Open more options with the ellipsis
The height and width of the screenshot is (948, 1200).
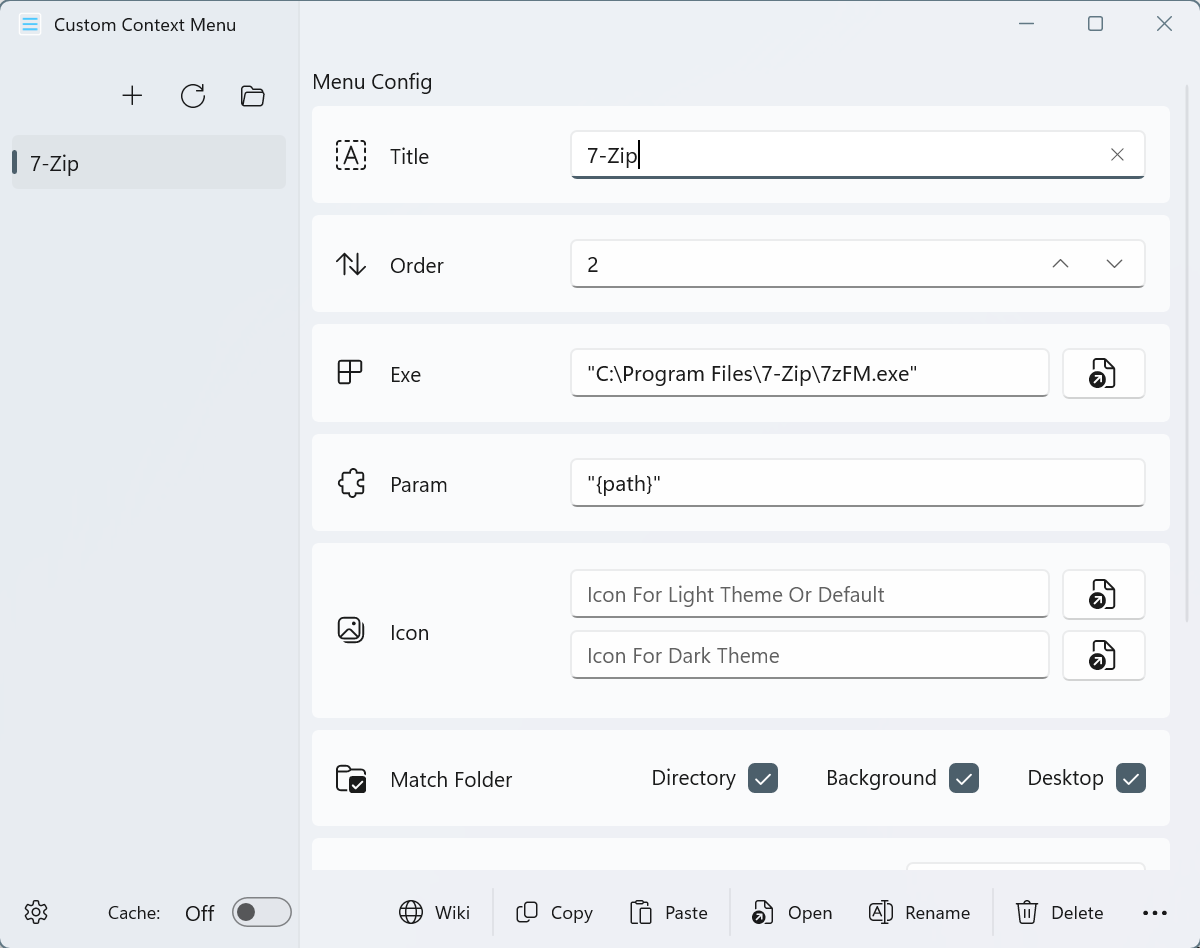(1155, 912)
